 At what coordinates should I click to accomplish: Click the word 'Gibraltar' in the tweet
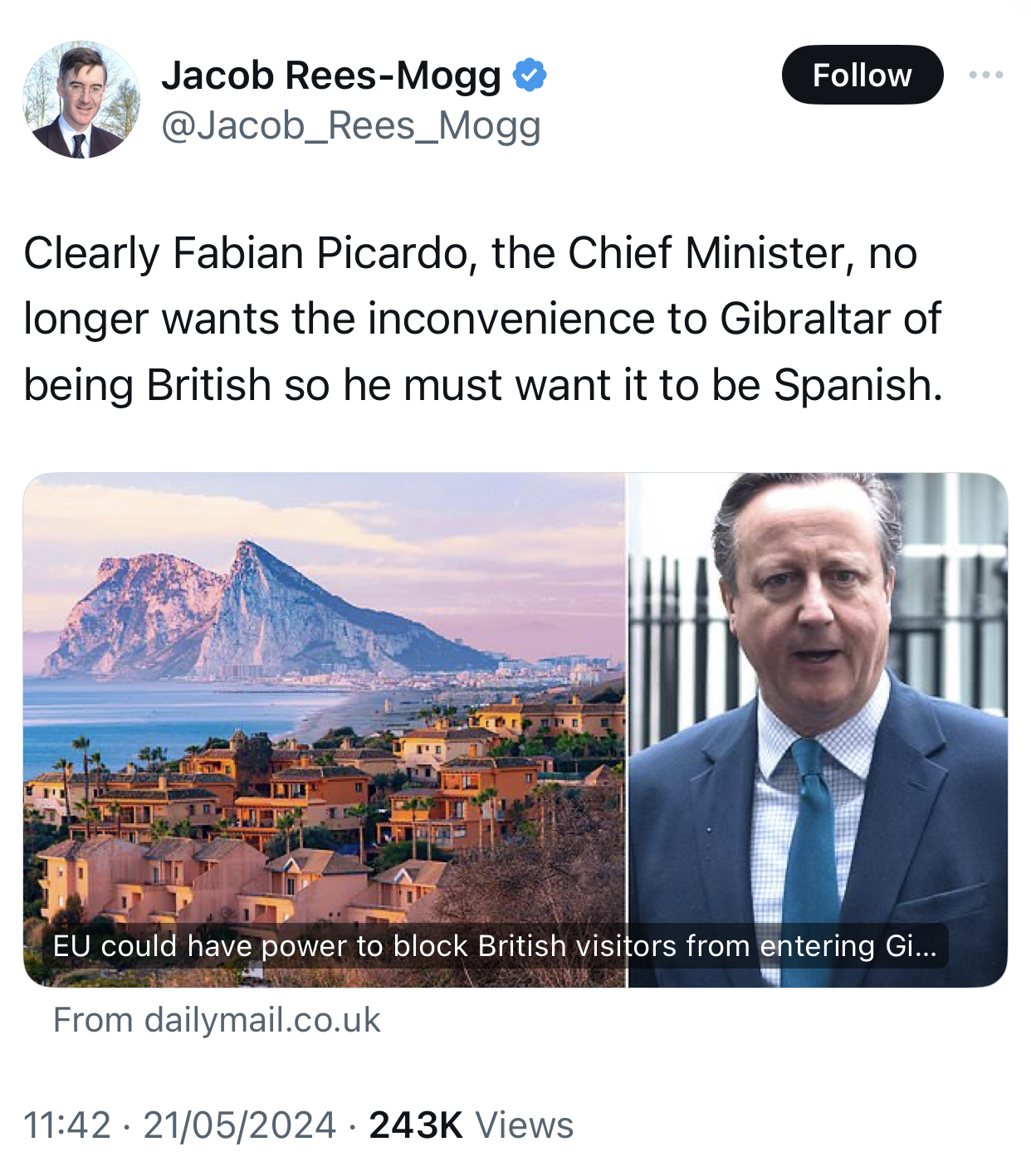(804, 319)
